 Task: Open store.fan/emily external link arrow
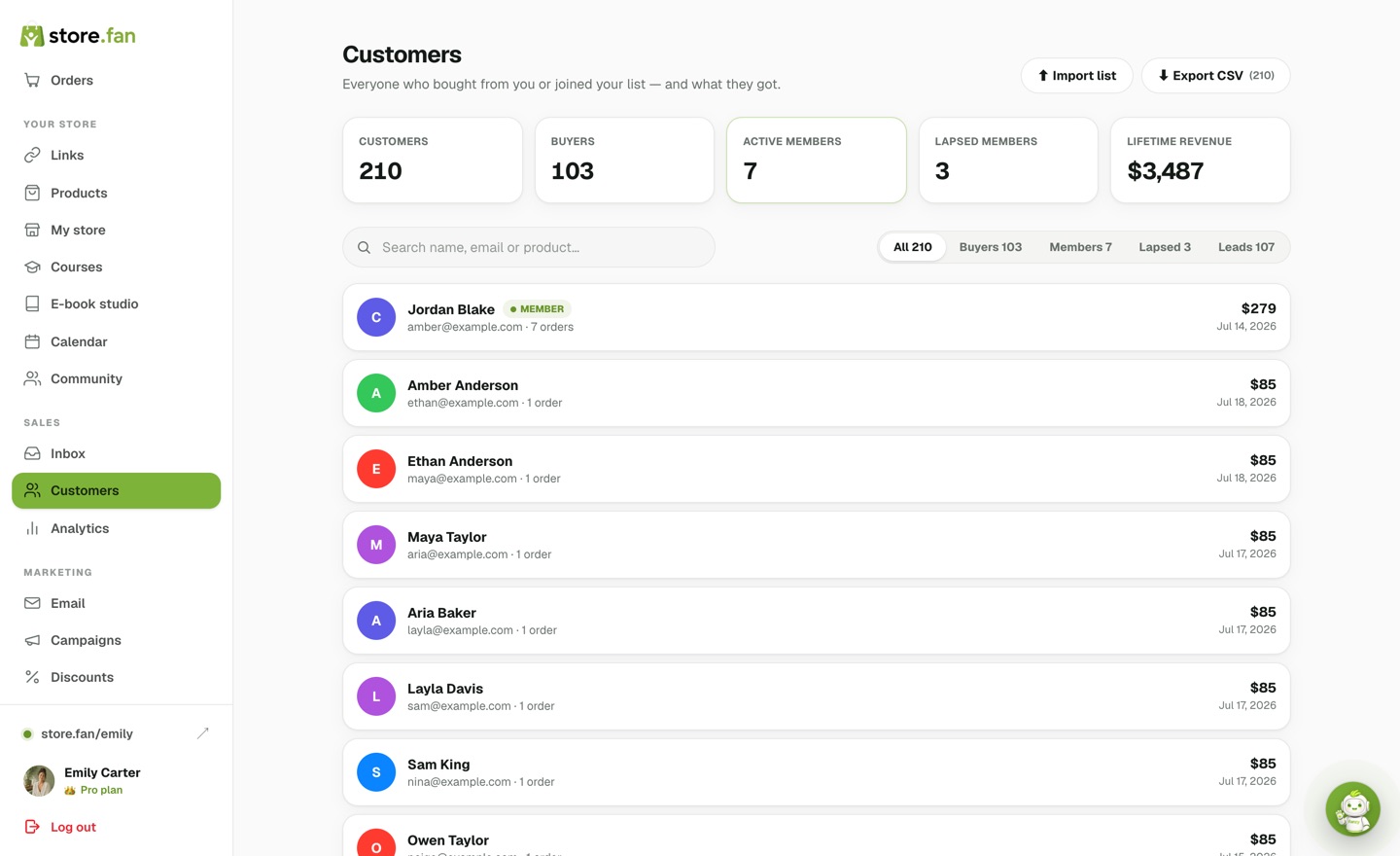click(203, 733)
